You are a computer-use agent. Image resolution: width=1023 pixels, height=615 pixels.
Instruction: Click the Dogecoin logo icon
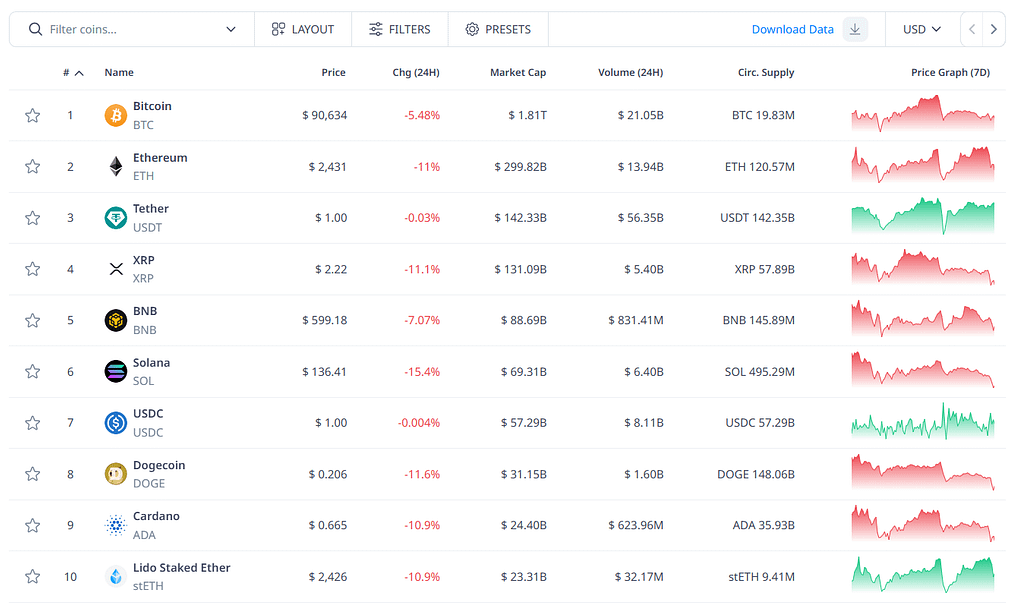point(116,474)
